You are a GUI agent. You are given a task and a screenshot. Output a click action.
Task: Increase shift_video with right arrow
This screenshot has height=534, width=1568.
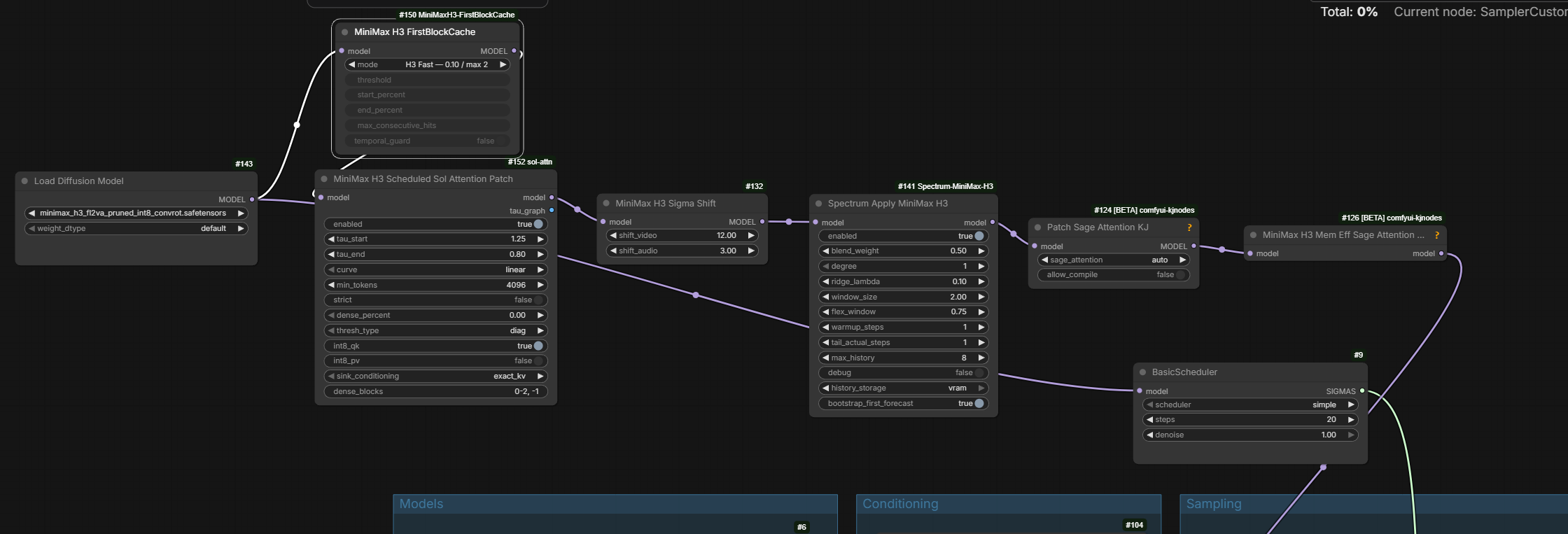tap(751, 236)
